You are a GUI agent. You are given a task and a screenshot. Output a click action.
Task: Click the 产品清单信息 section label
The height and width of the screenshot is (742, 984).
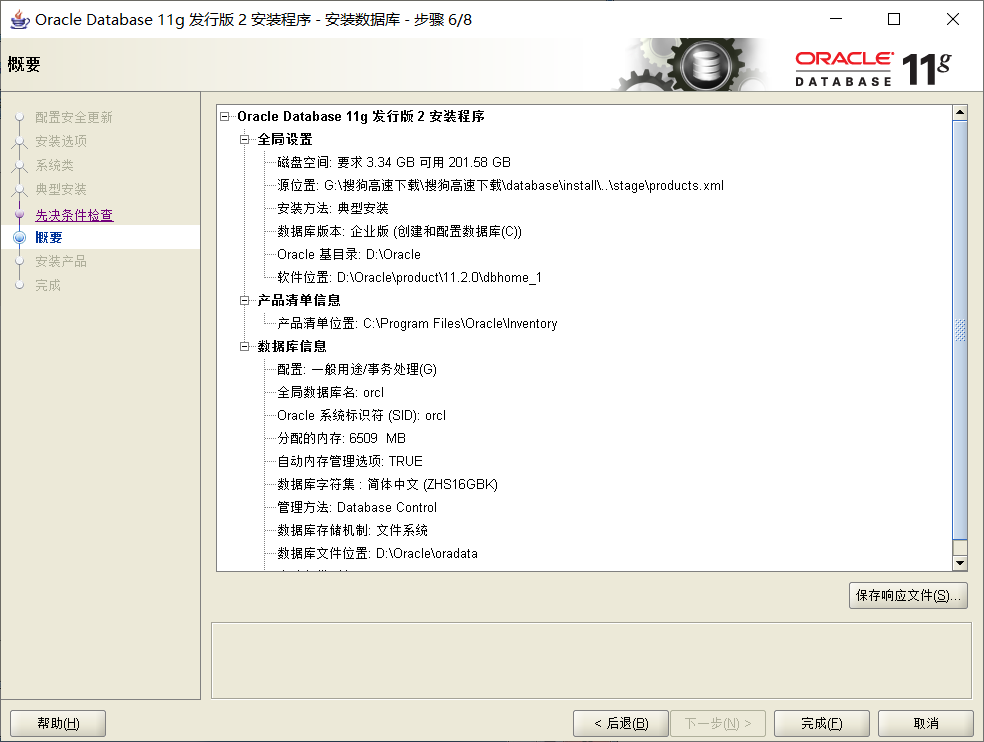point(299,301)
